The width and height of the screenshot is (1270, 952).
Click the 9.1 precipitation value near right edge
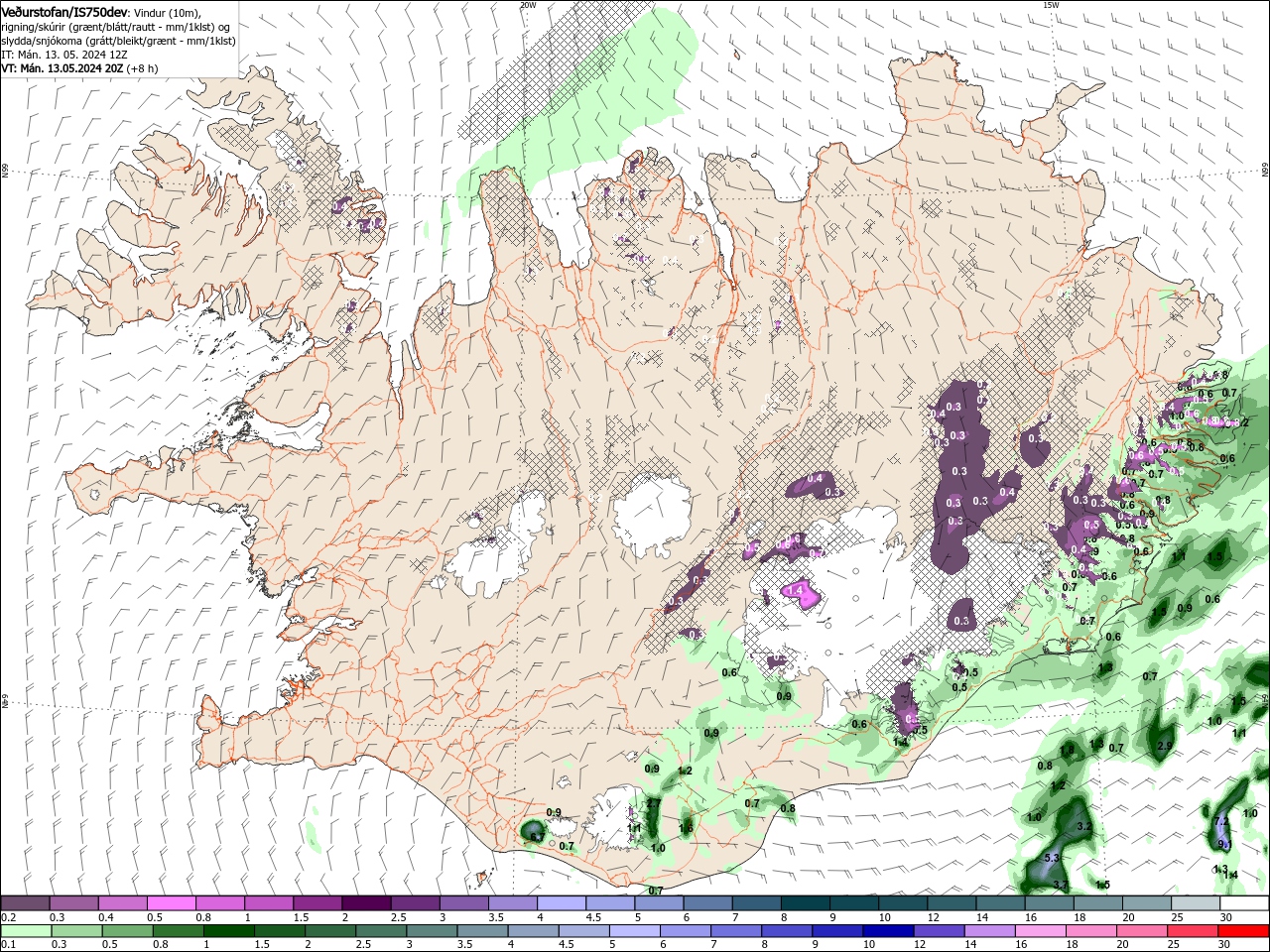click(x=1224, y=845)
